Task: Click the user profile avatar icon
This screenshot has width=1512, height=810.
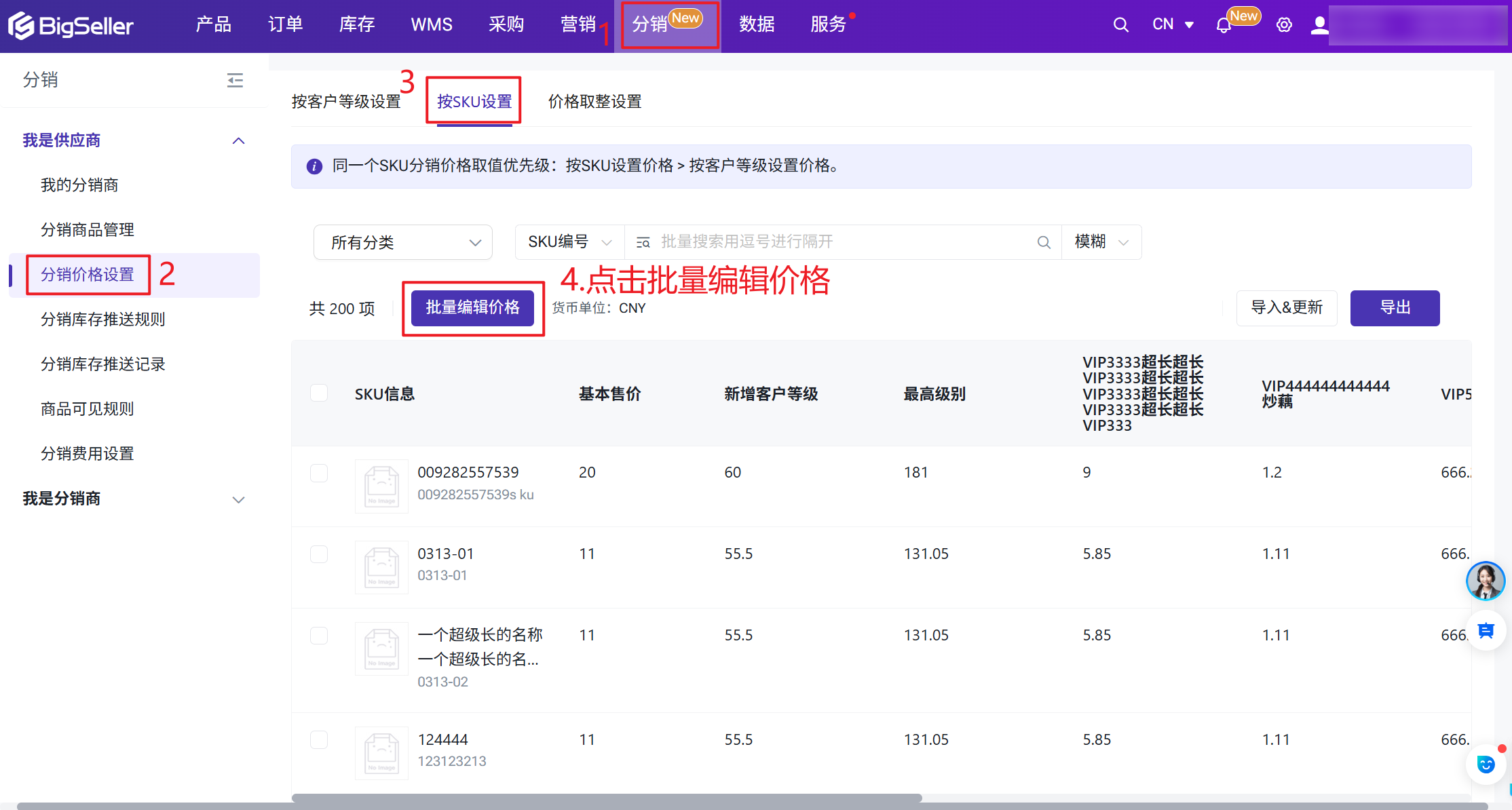Action: [1319, 25]
